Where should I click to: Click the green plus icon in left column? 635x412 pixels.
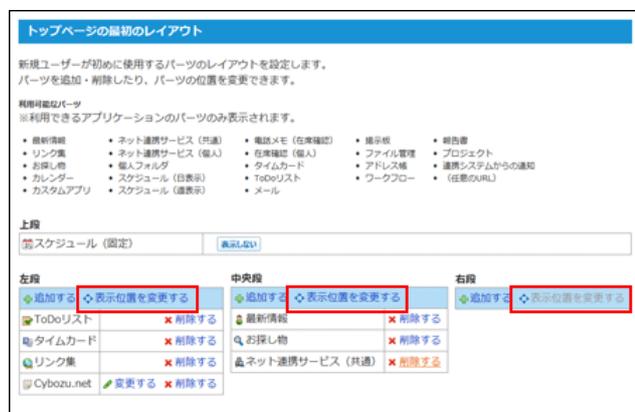coord(28,299)
